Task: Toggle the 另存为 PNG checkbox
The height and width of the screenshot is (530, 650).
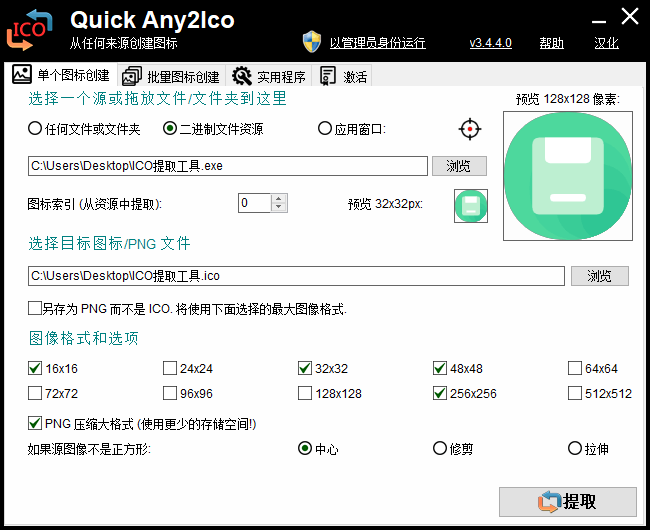Action: click(x=36, y=309)
